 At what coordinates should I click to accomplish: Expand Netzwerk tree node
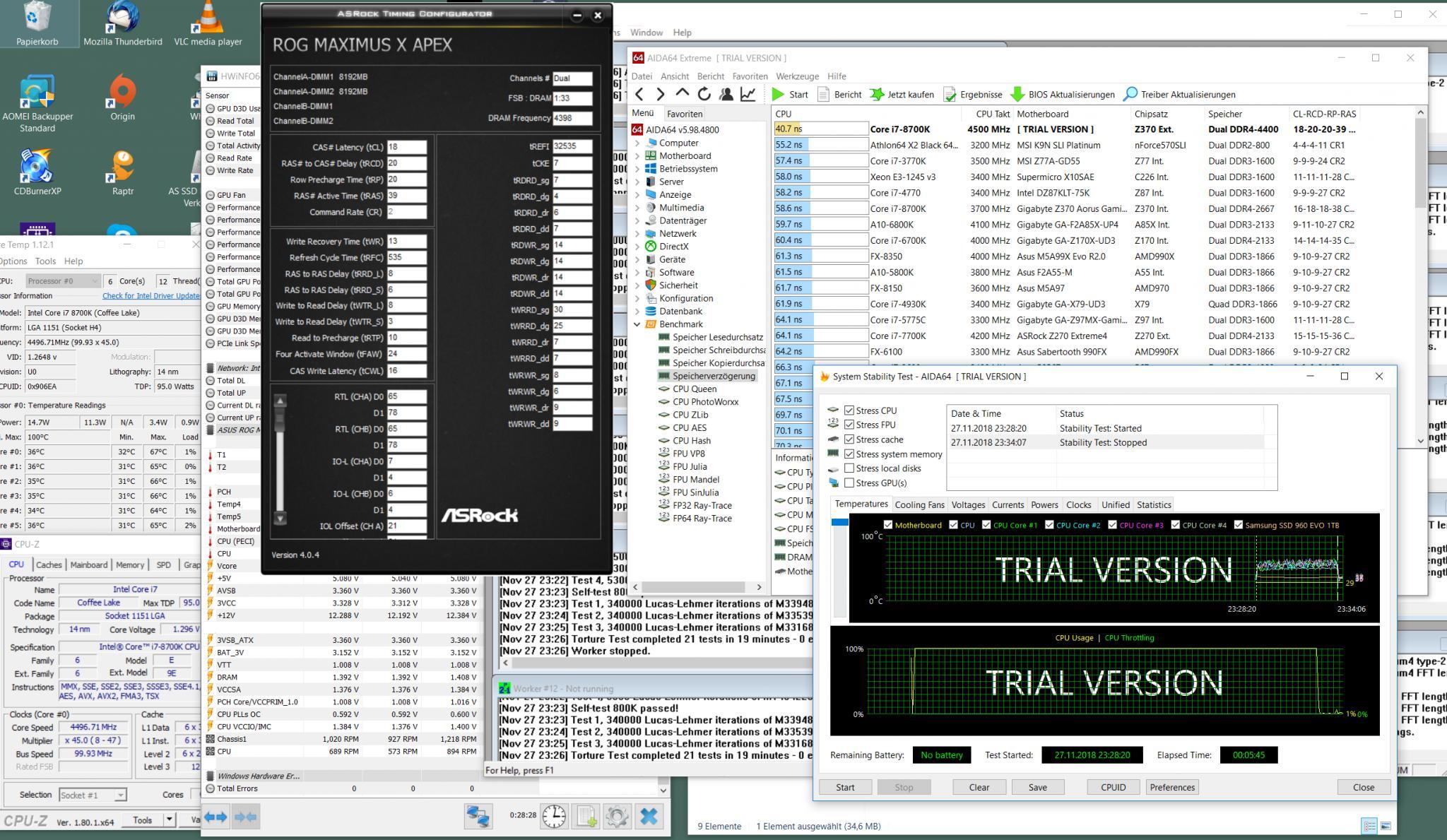pyautogui.click(x=637, y=233)
